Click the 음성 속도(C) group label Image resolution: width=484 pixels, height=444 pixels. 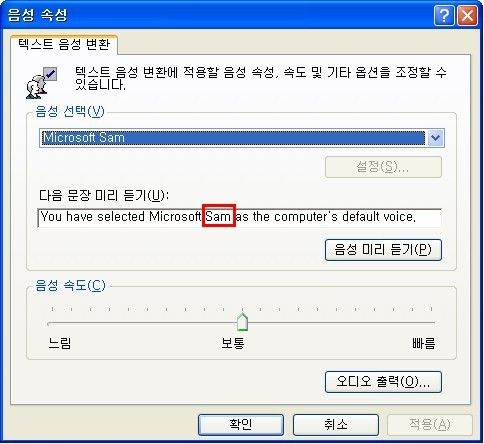pos(70,286)
